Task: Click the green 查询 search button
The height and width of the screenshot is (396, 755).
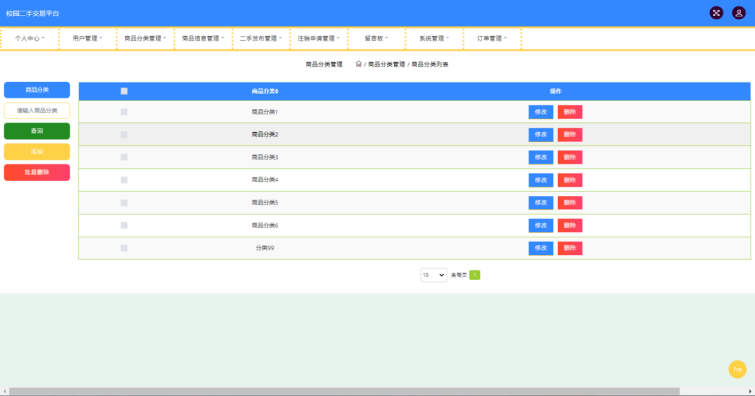Action: 37,131
